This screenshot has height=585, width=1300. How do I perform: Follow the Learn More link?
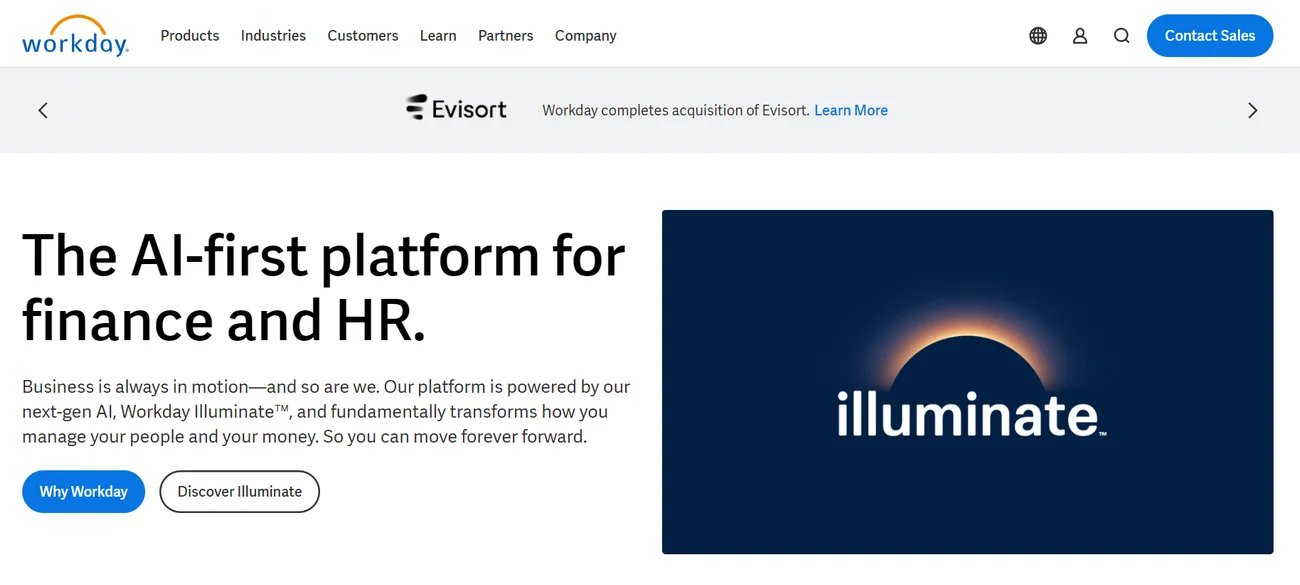[x=851, y=111]
